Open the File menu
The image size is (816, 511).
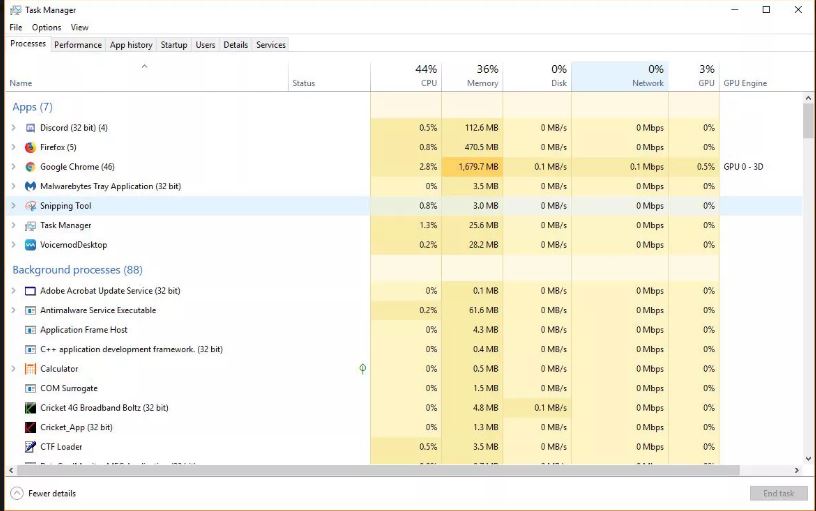click(x=16, y=28)
